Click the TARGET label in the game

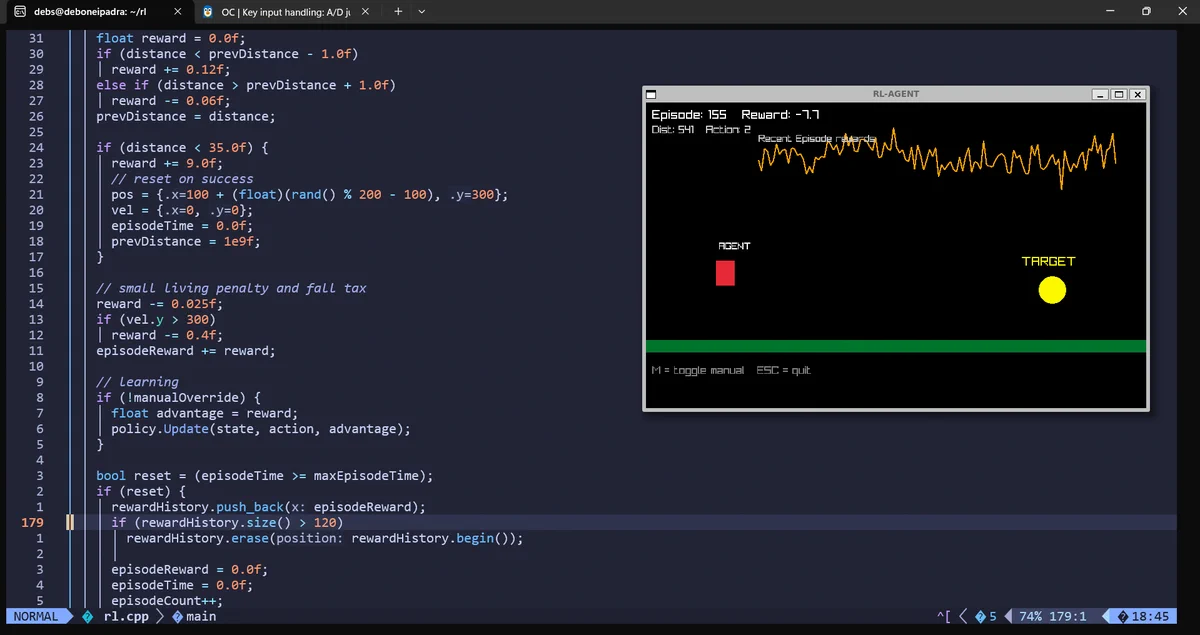click(1048, 261)
